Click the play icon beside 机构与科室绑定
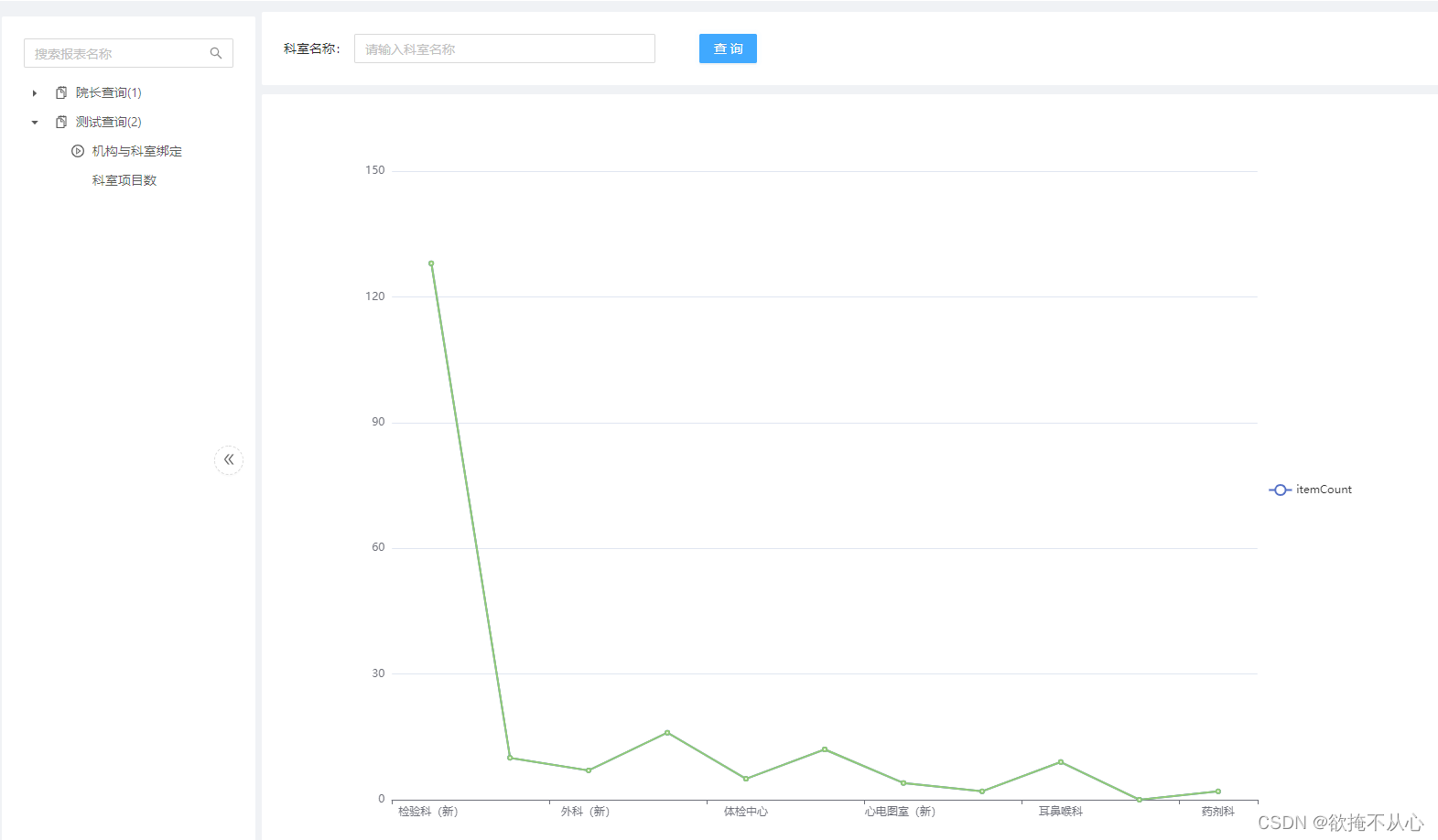This screenshot has width=1438, height=840. (78, 151)
